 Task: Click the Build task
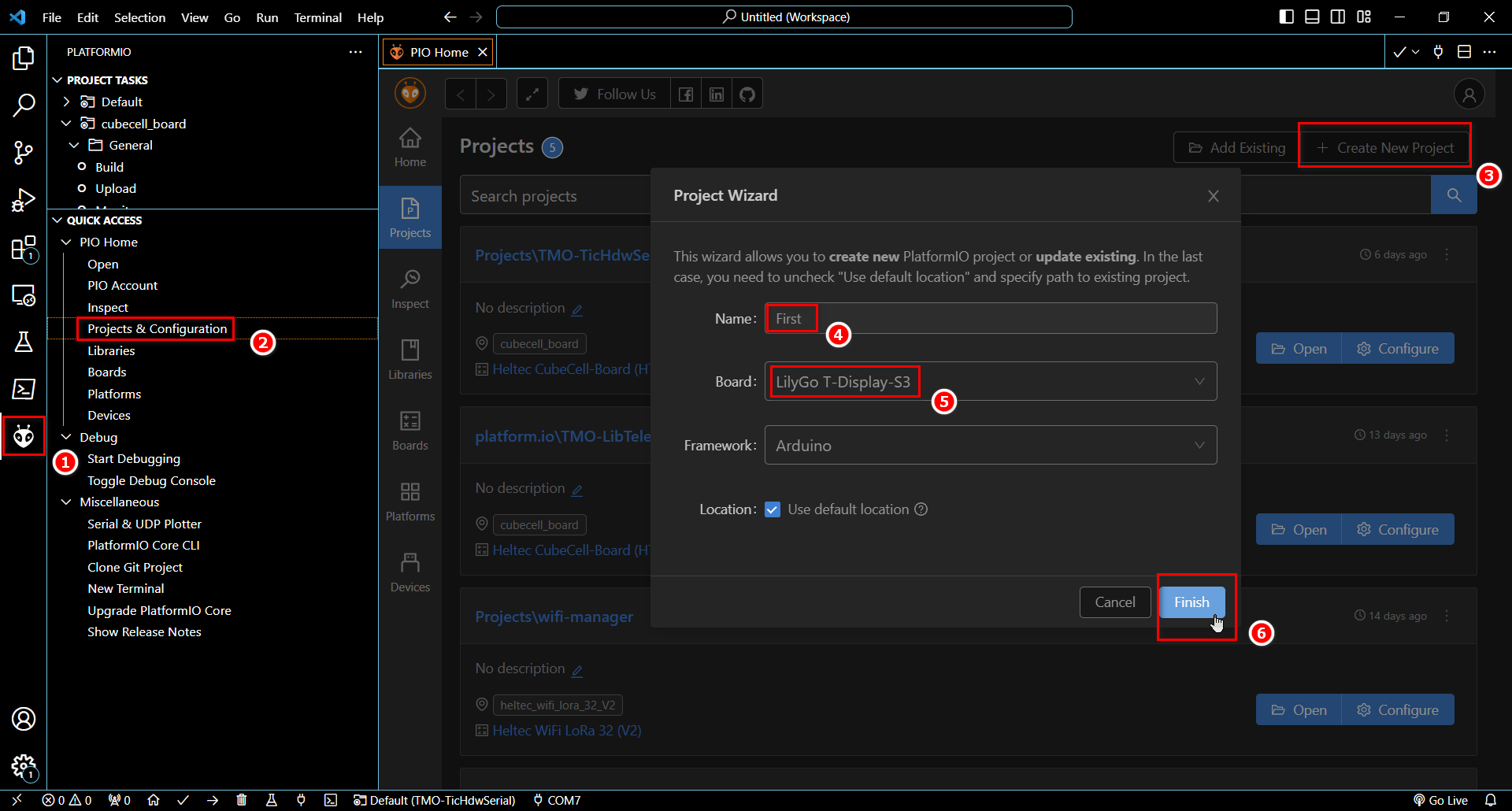pyautogui.click(x=109, y=167)
